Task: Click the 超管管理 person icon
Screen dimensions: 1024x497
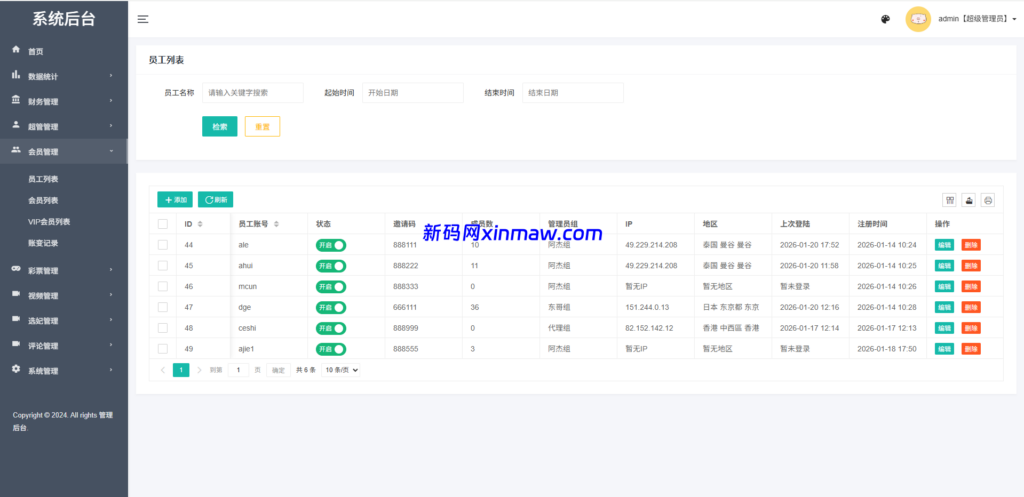Action: (16, 125)
